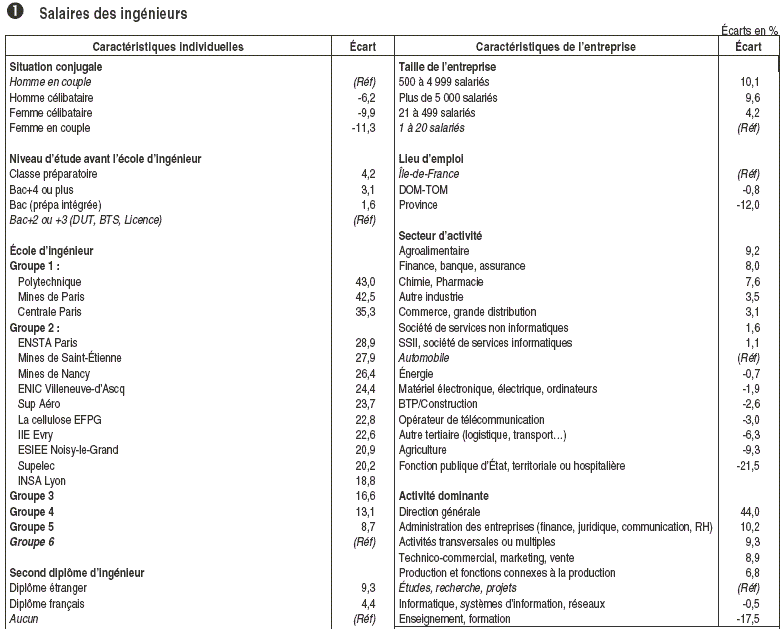This screenshot has height=629, width=783.
Task: Select the 'Agriculture' row label
Action: coord(422,450)
